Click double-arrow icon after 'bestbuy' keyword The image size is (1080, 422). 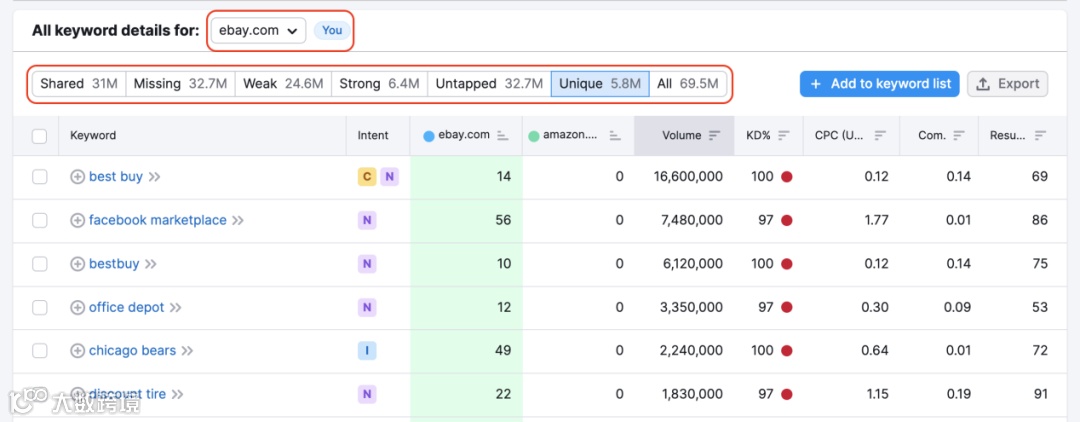coord(151,264)
